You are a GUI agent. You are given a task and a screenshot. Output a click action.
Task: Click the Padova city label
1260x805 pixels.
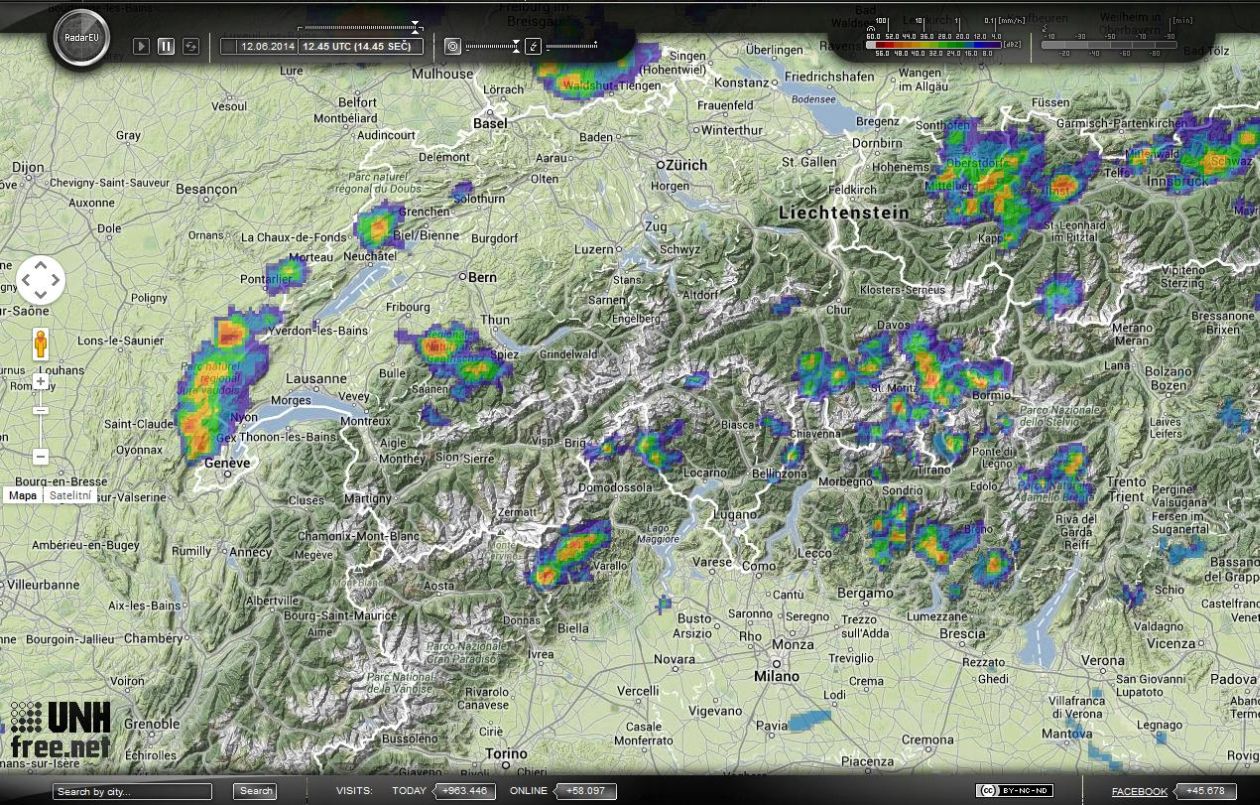[x=1232, y=678]
